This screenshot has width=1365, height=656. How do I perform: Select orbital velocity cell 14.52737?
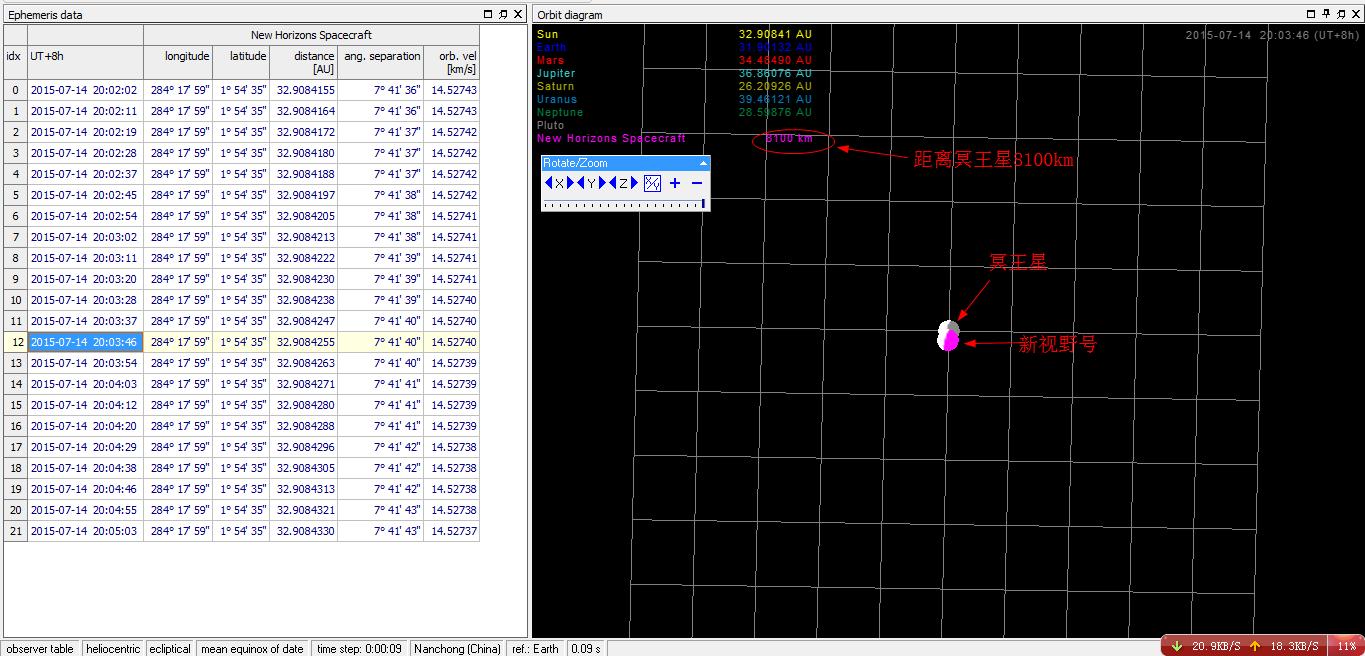pyautogui.click(x=452, y=531)
